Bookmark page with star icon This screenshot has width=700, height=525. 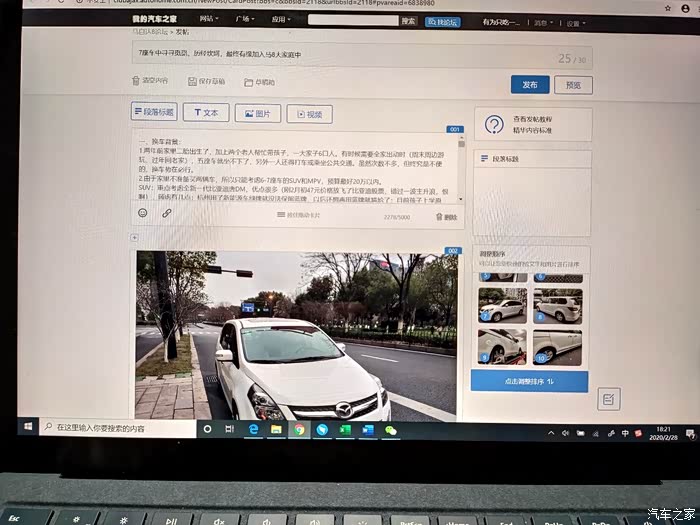pos(668,8)
